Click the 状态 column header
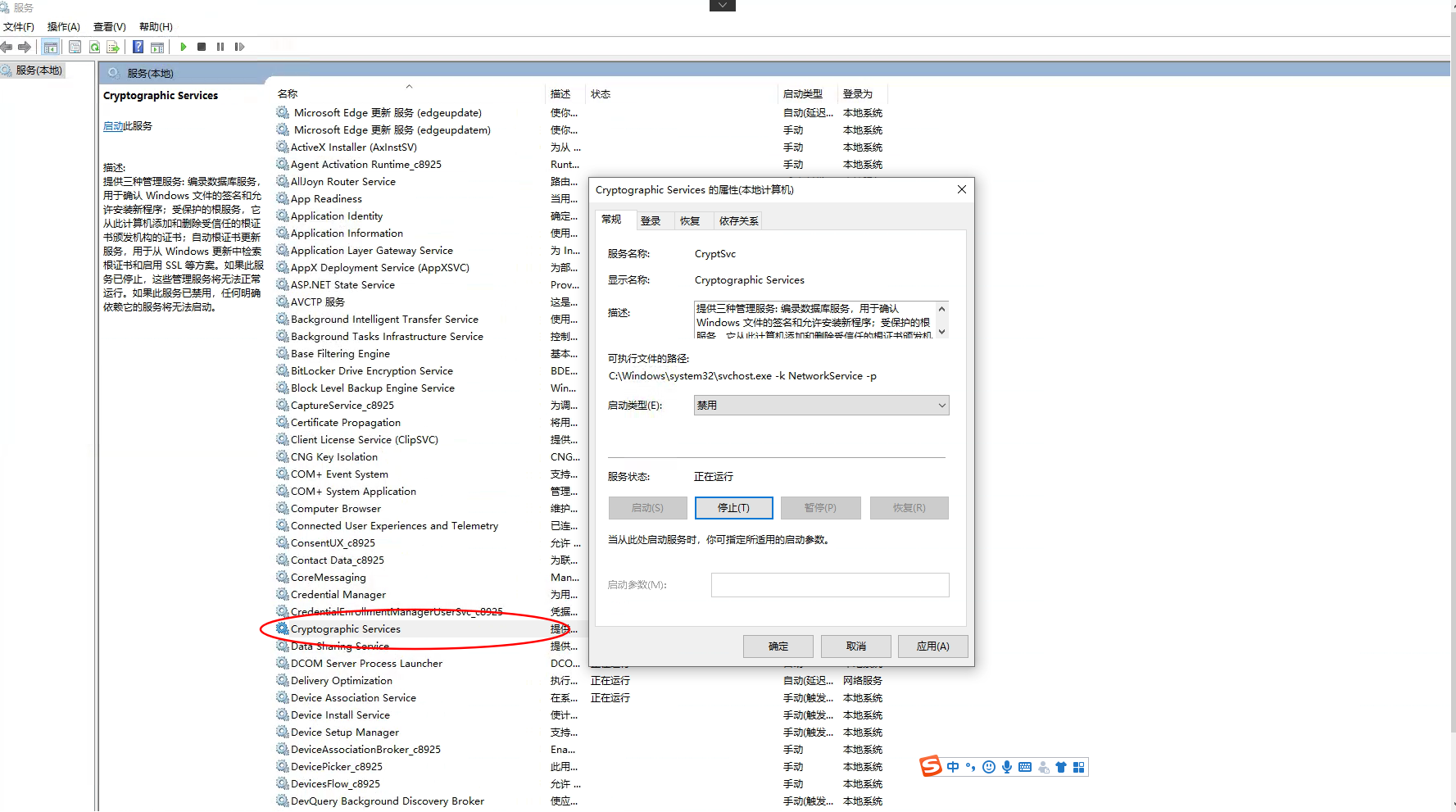 coord(601,93)
